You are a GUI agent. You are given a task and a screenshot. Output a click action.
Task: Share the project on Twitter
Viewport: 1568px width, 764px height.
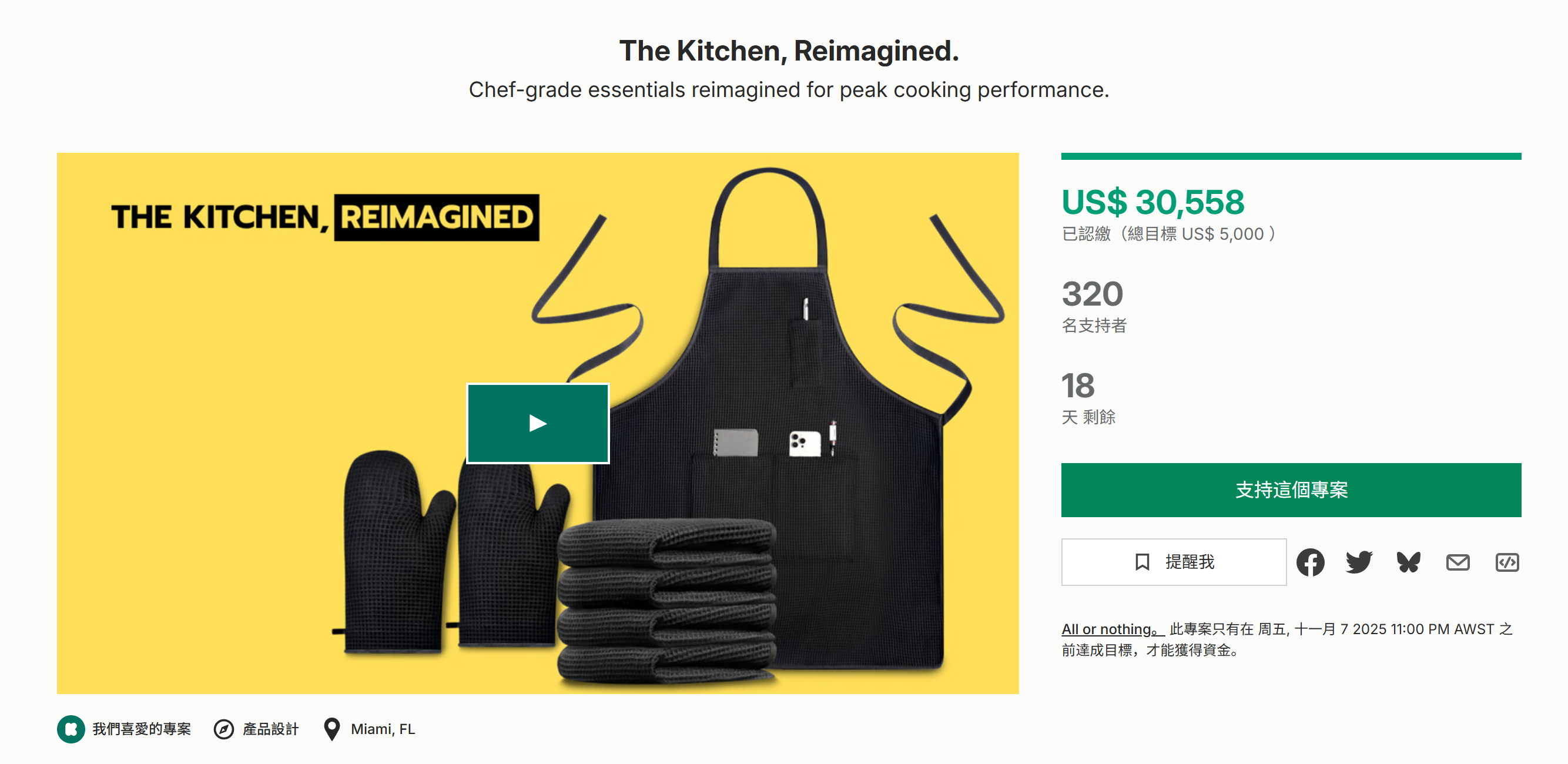[x=1359, y=562]
